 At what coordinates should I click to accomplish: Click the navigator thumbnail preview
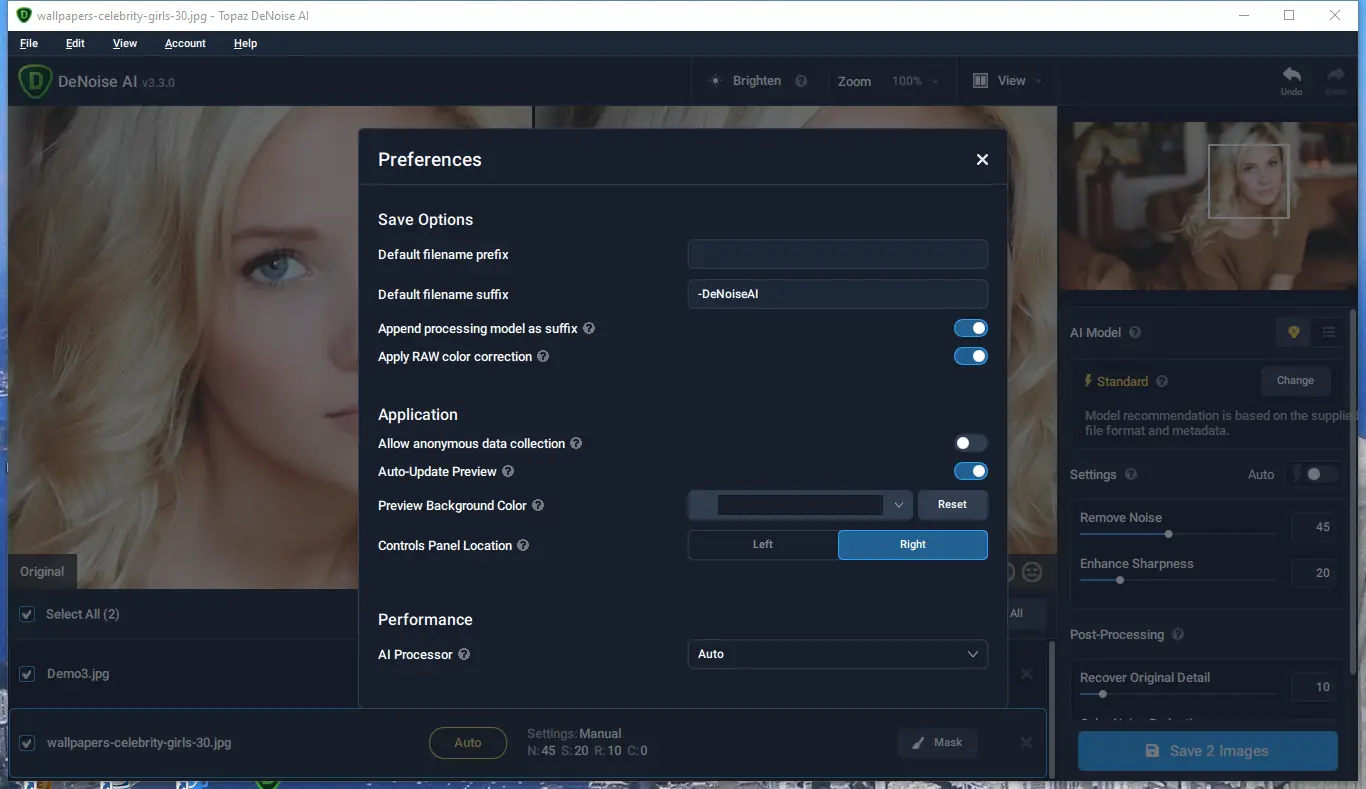coord(1208,206)
